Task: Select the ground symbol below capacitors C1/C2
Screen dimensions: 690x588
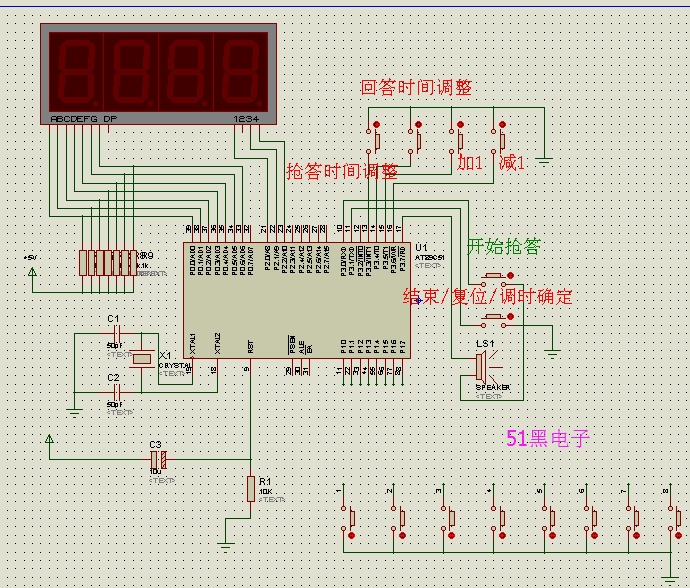Action: [x=74, y=413]
